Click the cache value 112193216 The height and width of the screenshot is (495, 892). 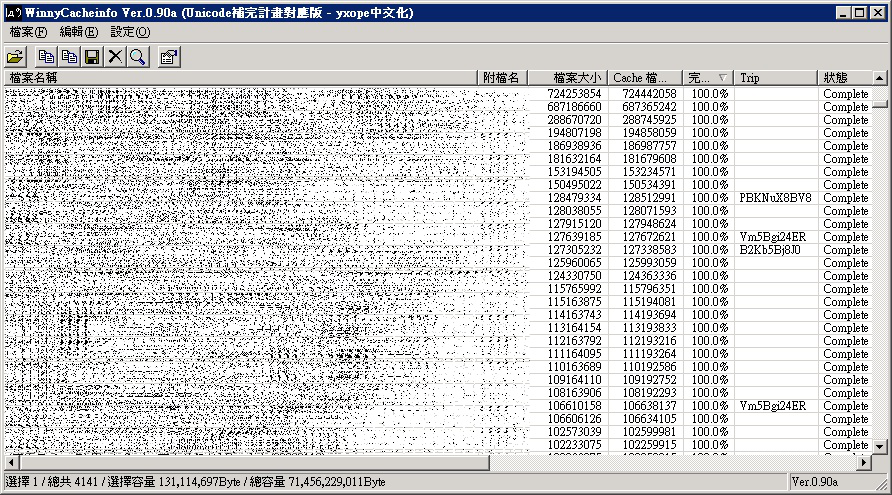[x=649, y=341]
